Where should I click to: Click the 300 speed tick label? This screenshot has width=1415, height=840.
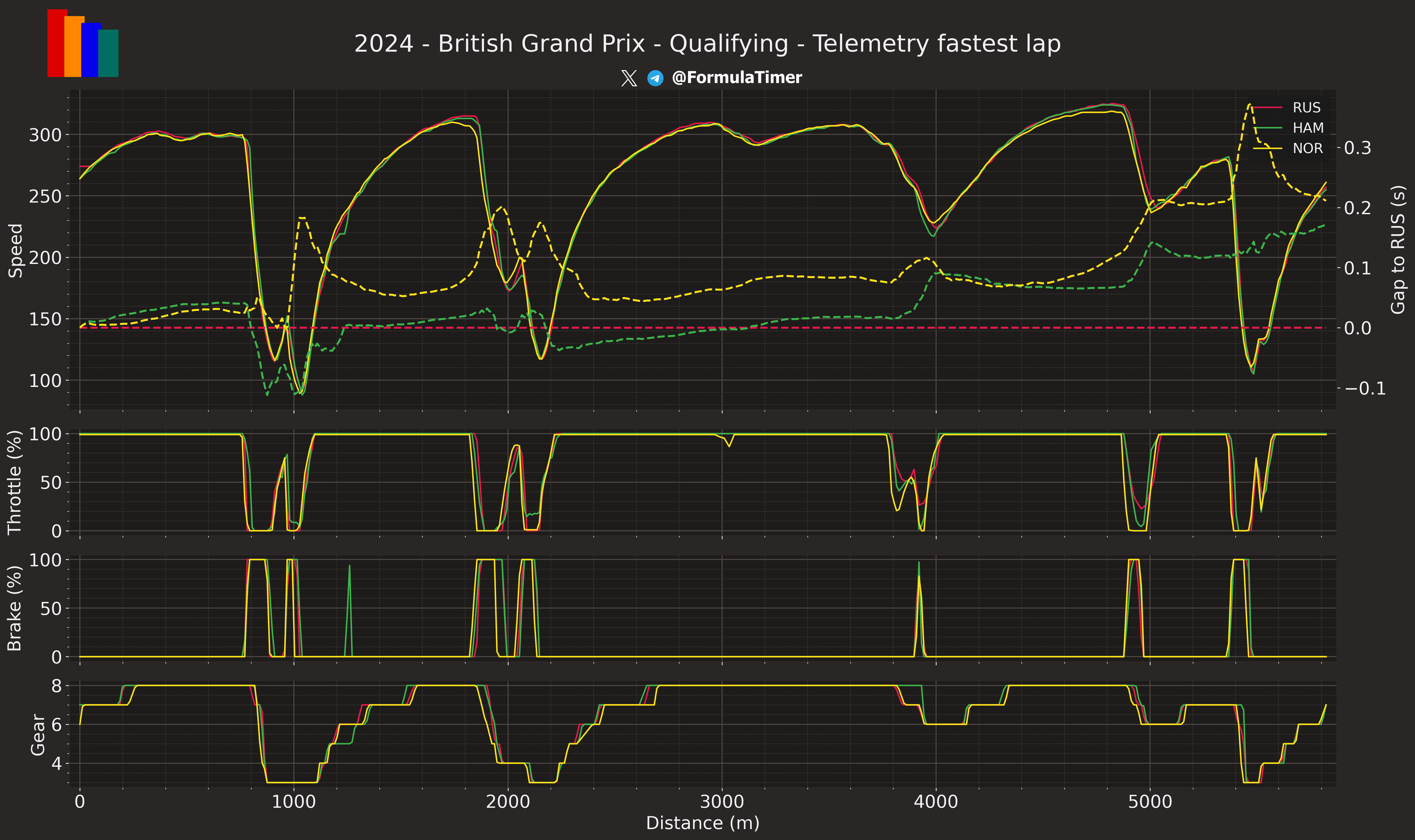[x=45, y=135]
